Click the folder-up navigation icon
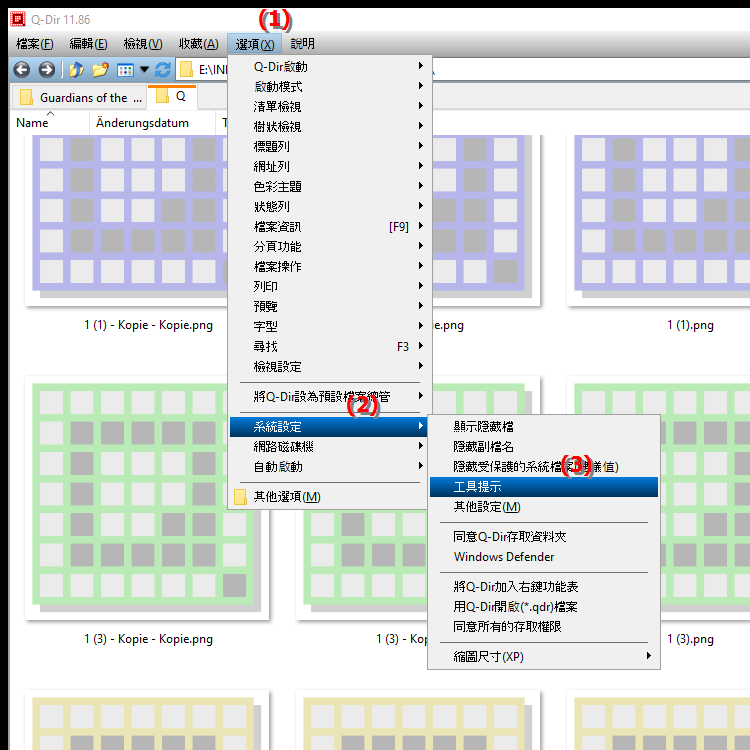750x750 pixels. (x=77, y=70)
